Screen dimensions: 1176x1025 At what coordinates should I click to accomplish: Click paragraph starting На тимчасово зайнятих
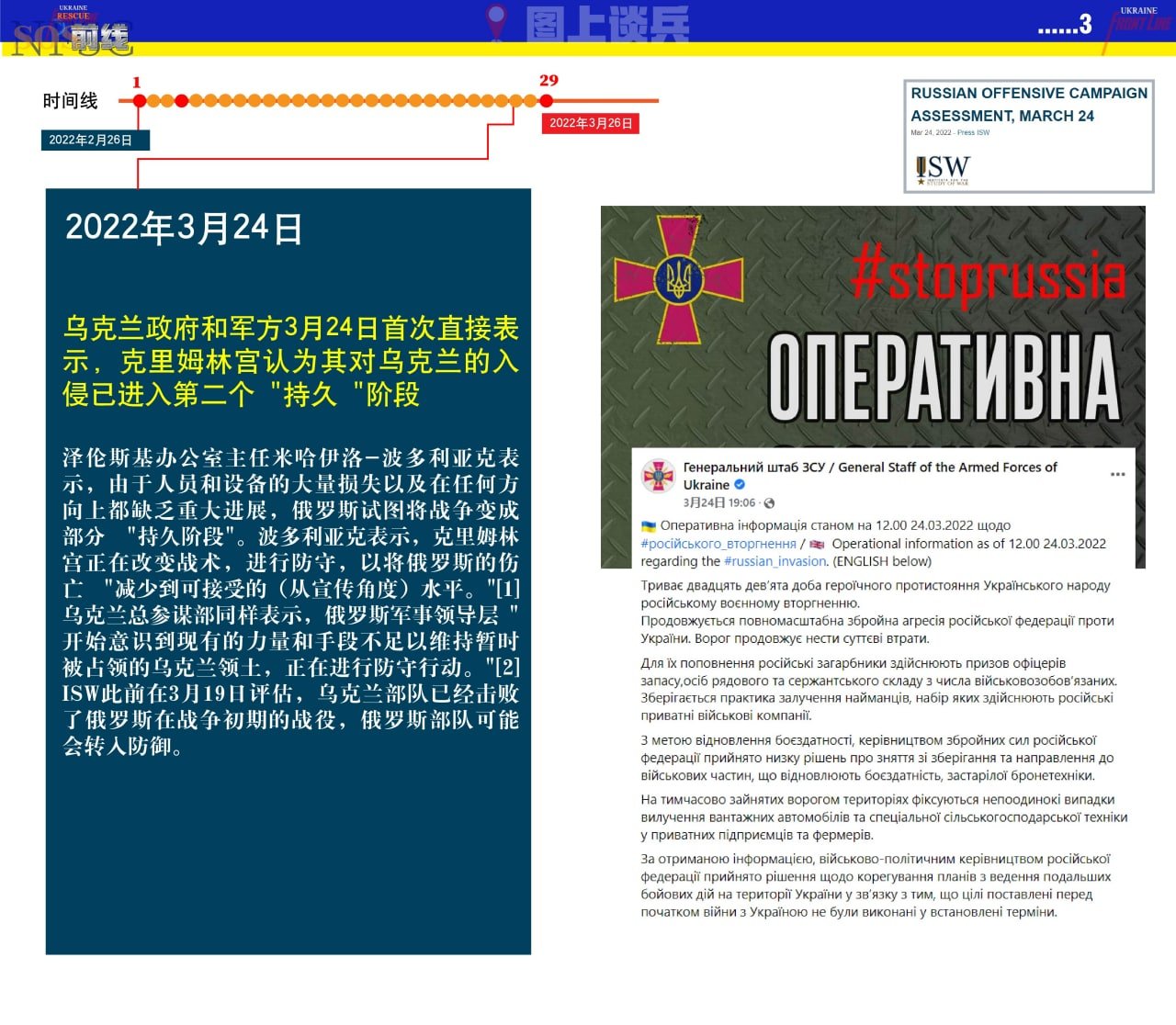884,817
